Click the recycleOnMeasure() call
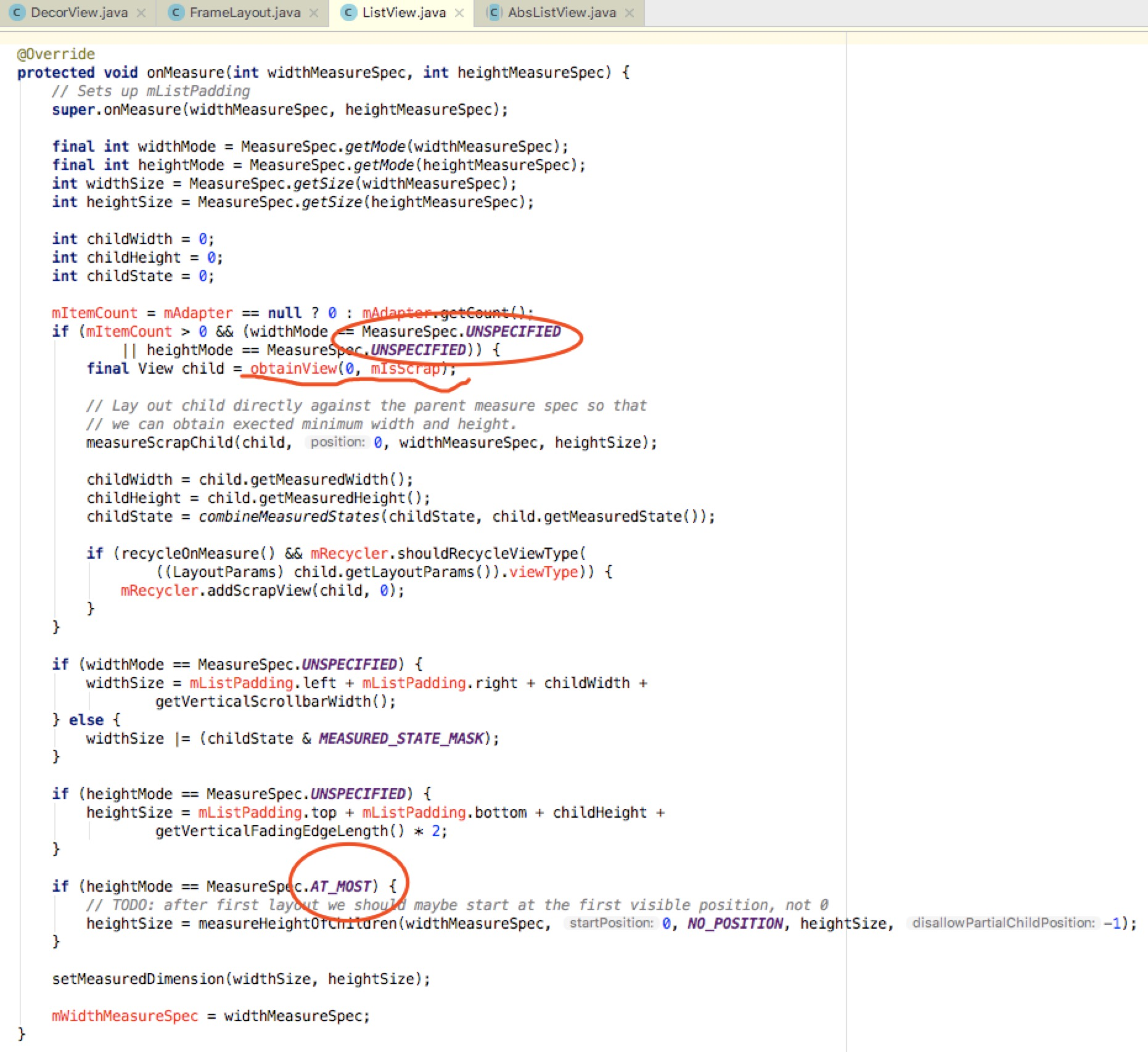 click(x=198, y=554)
